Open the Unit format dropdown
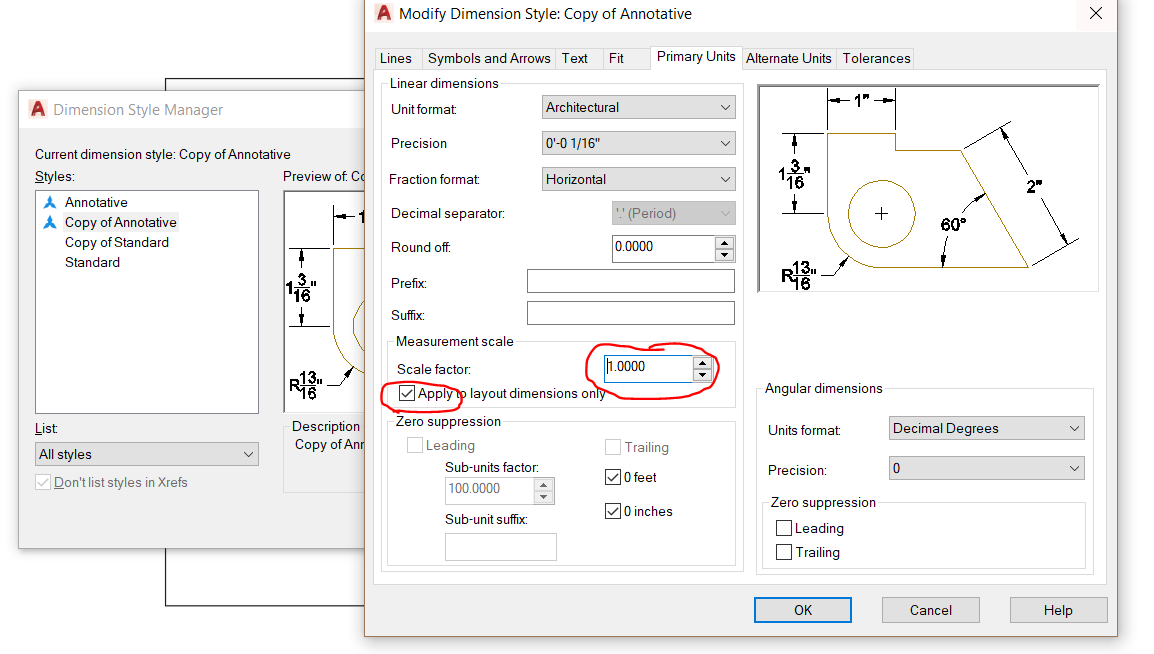The width and height of the screenshot is (1154, 654). [724, 107]
